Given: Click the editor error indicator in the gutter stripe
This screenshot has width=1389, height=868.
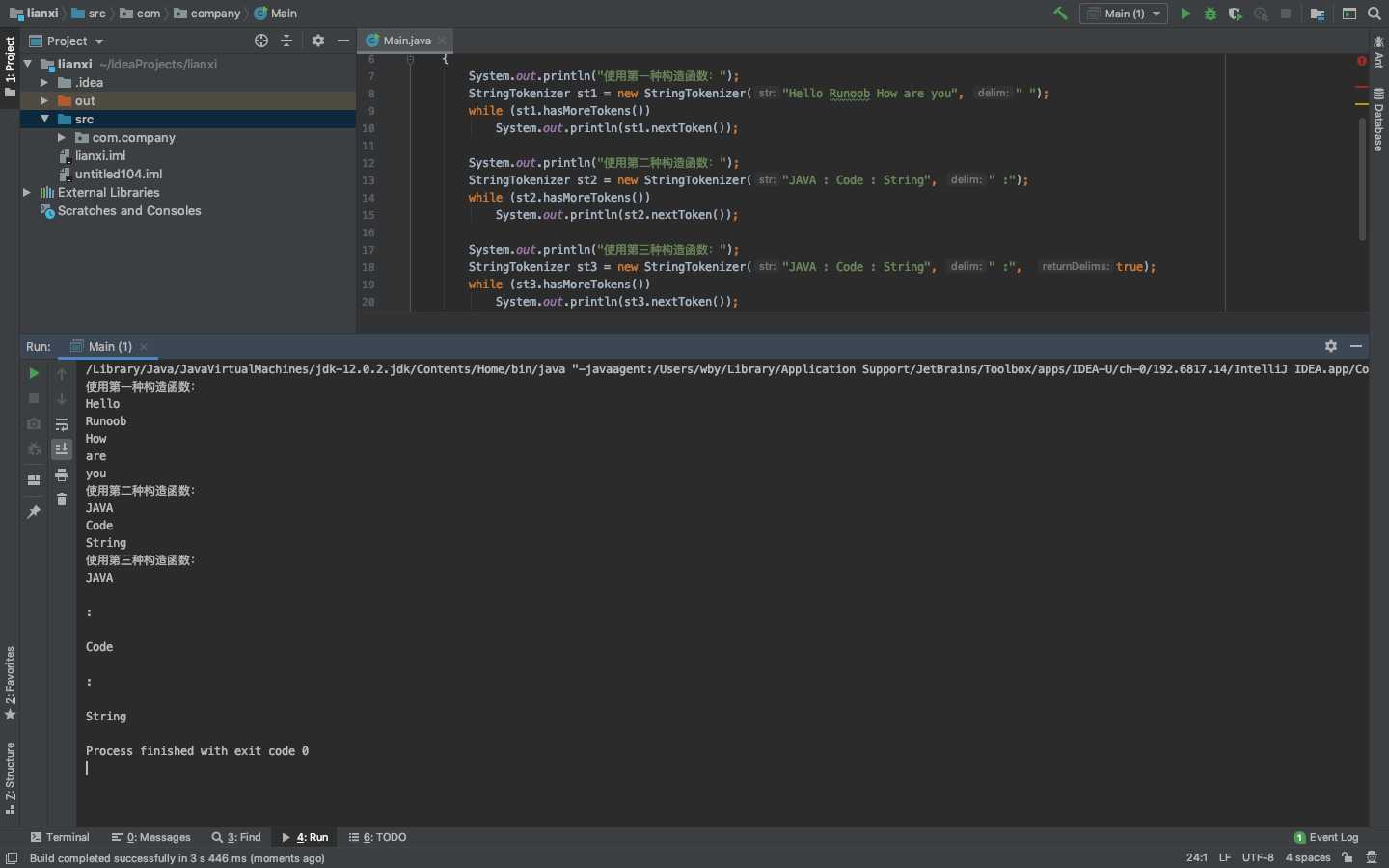Looking at the screenshot, I should point(1362,61).
